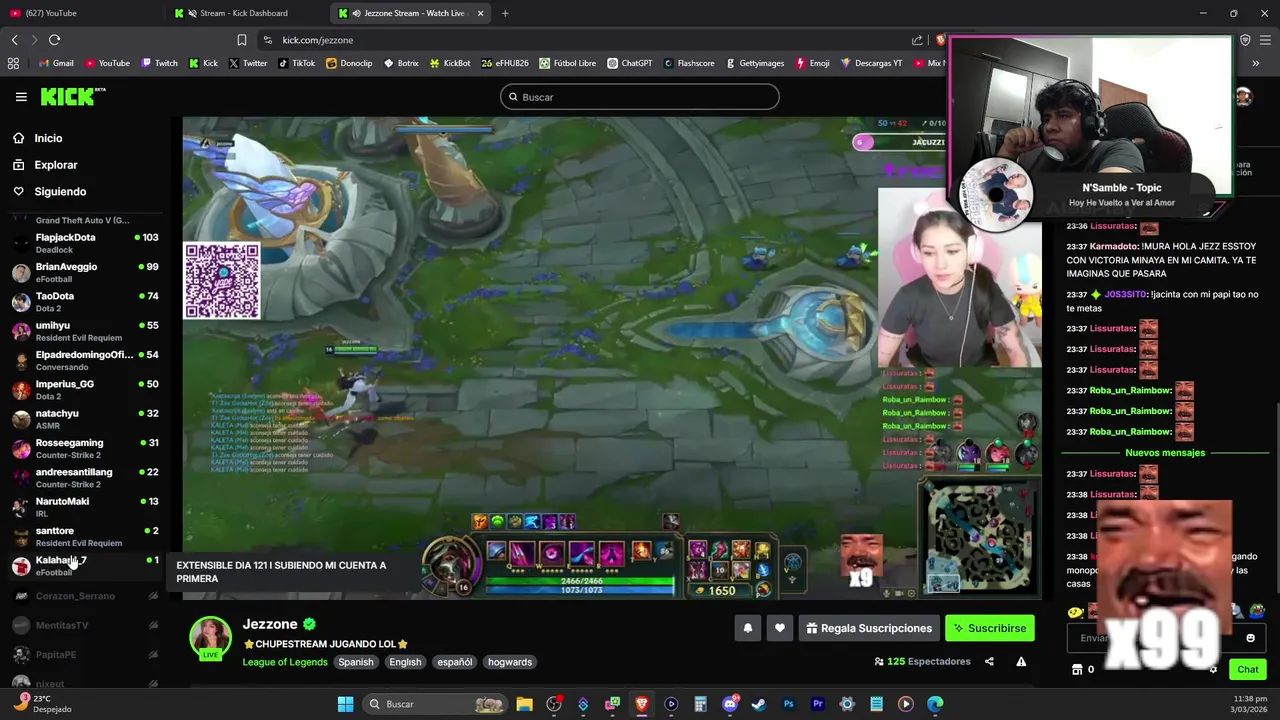Open the browser app grid icon beside bookmarks
1280x720 pixels.
(x=13, y=63)
